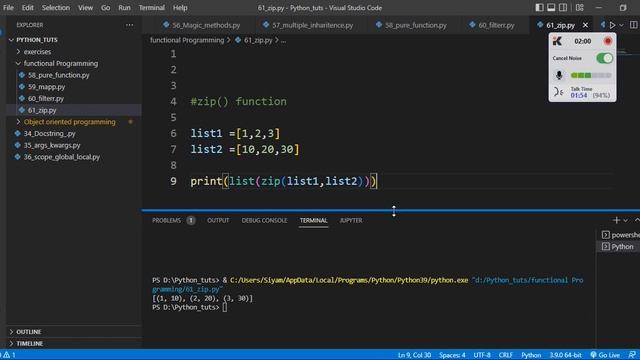Open the Terminal menu

pyautogui.click(x=151, y=8)
